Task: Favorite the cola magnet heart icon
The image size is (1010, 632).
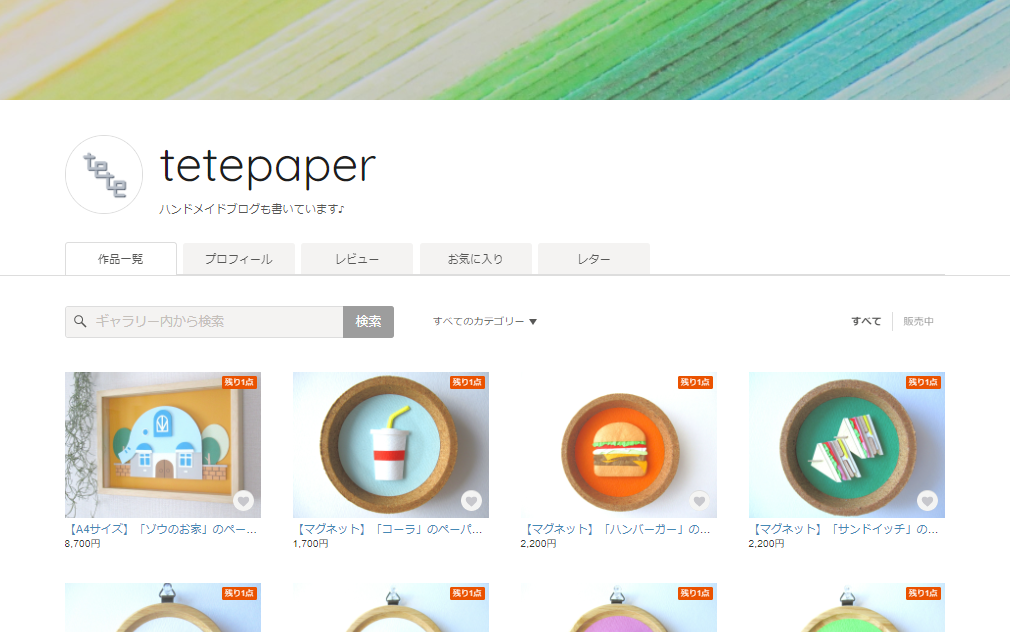Action: click(472, 501)
